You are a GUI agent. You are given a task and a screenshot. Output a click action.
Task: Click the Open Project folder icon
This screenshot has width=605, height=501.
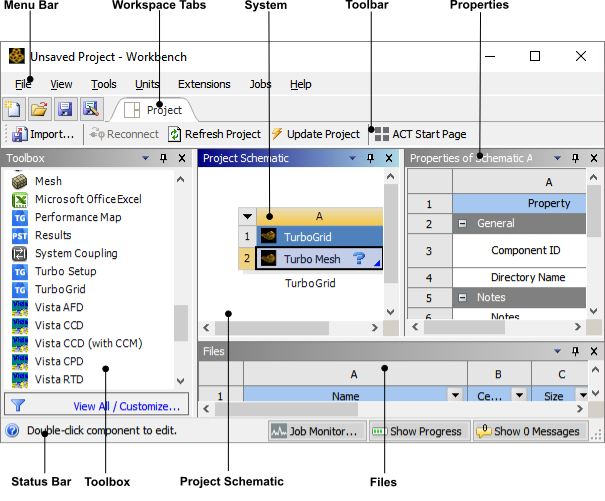point(40,109)
